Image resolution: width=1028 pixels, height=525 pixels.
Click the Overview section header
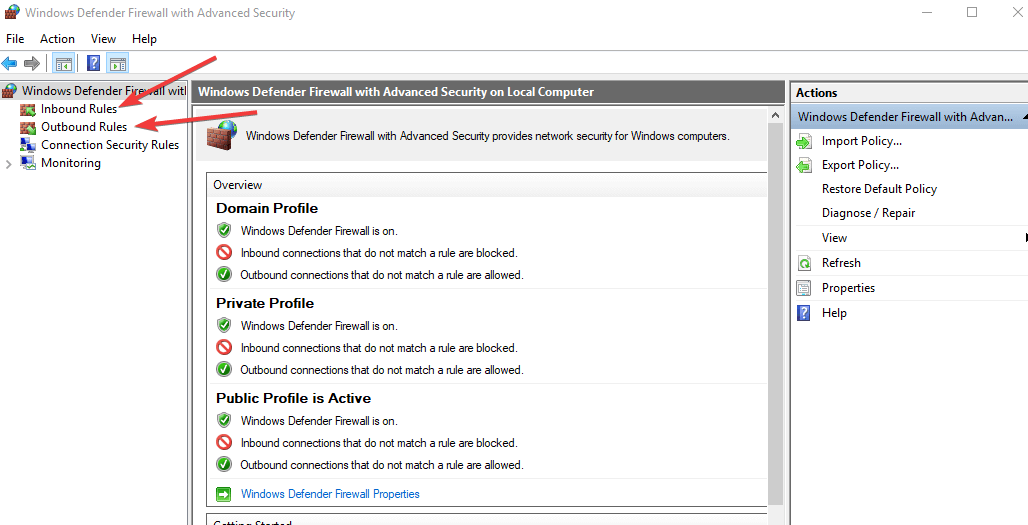coord(486,185)
